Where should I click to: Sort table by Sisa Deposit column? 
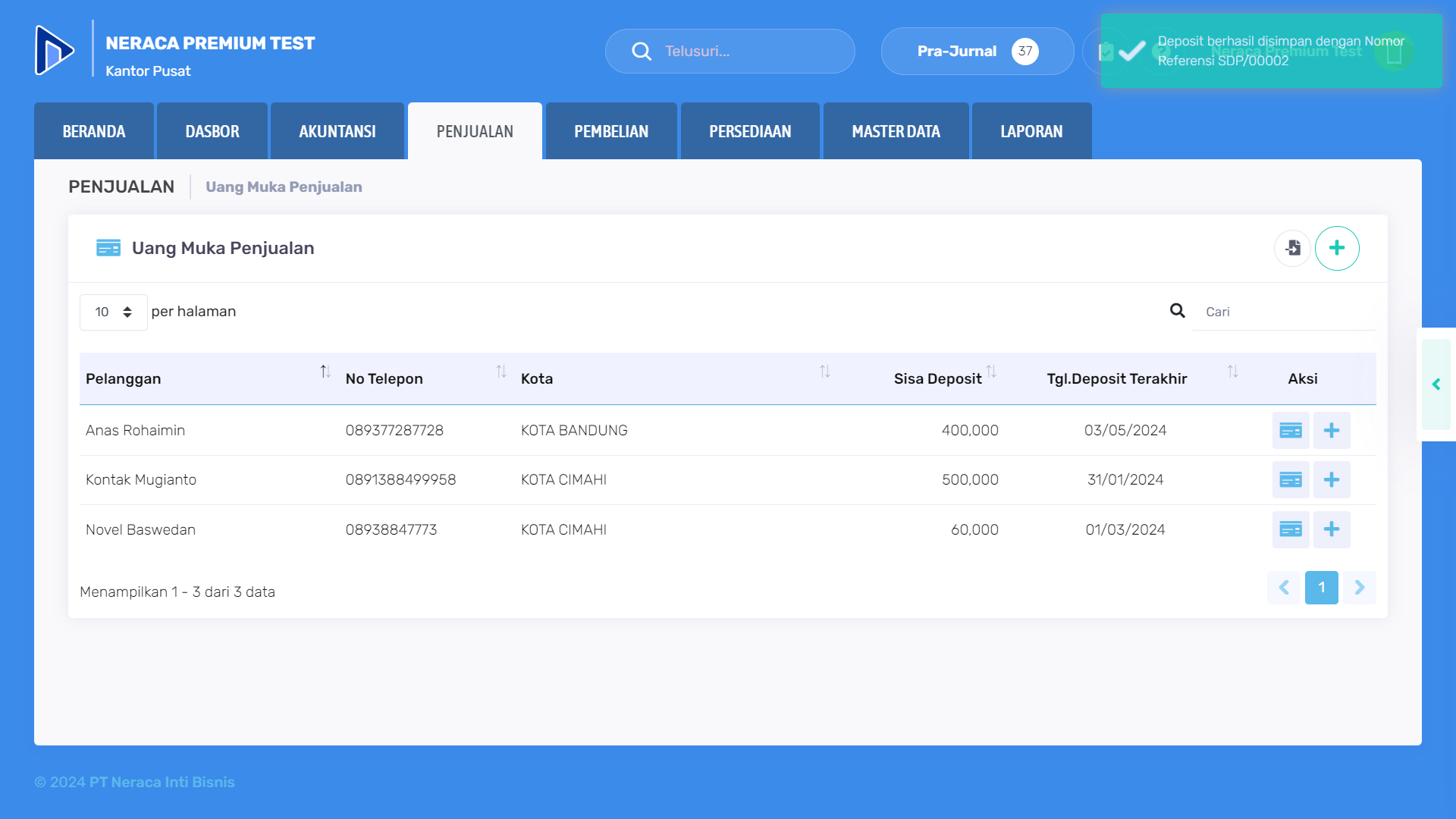point(991,372)
